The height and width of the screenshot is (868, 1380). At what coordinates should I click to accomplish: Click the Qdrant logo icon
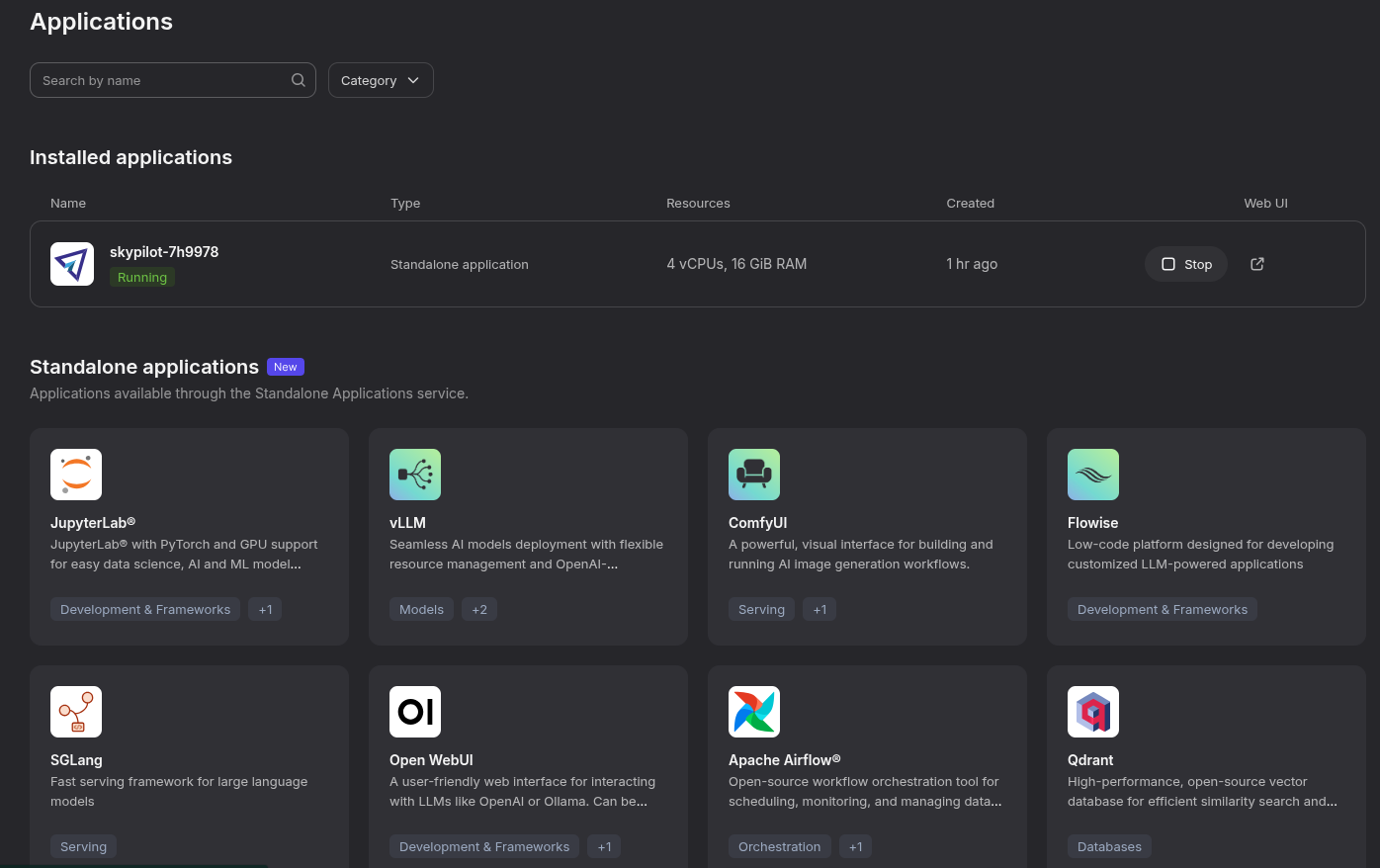(1093, 712)
